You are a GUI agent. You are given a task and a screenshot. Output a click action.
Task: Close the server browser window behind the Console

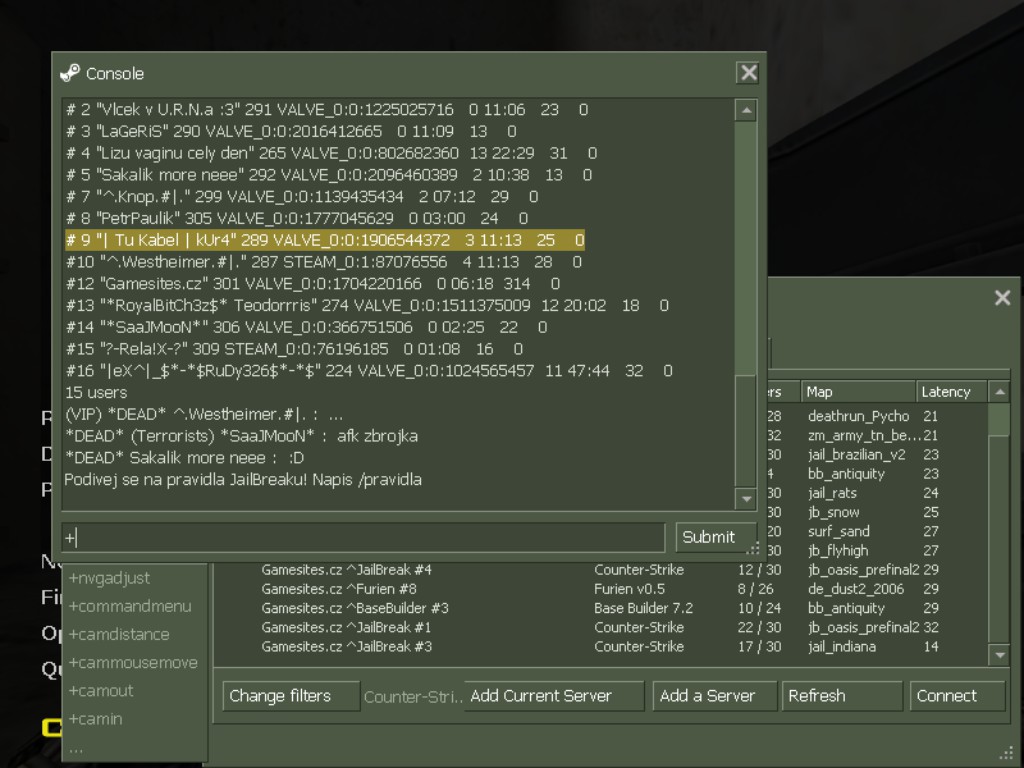pyautogui.click(x=1002, y=298)
